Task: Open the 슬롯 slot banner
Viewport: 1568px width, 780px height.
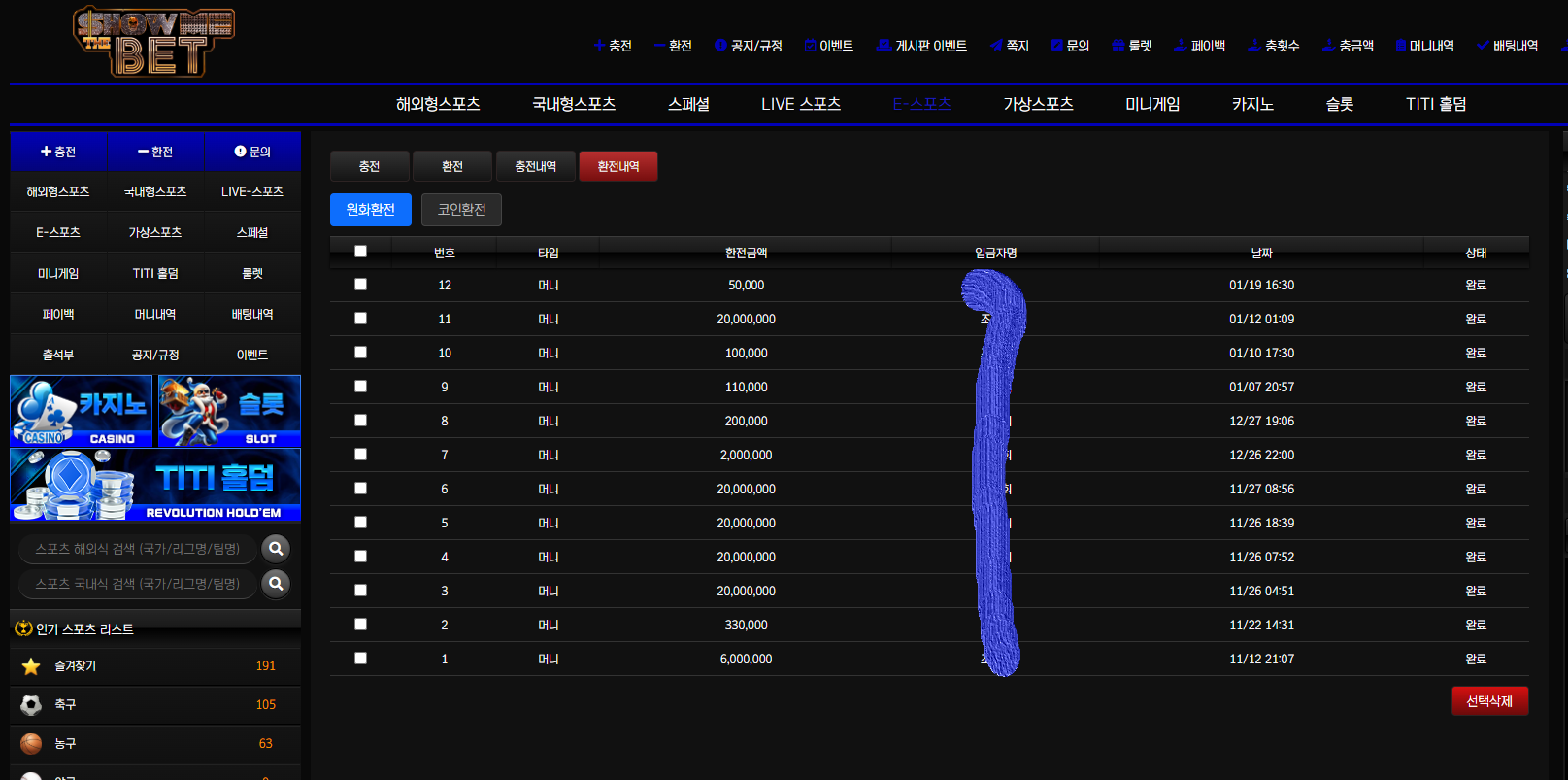Action: 229,411
